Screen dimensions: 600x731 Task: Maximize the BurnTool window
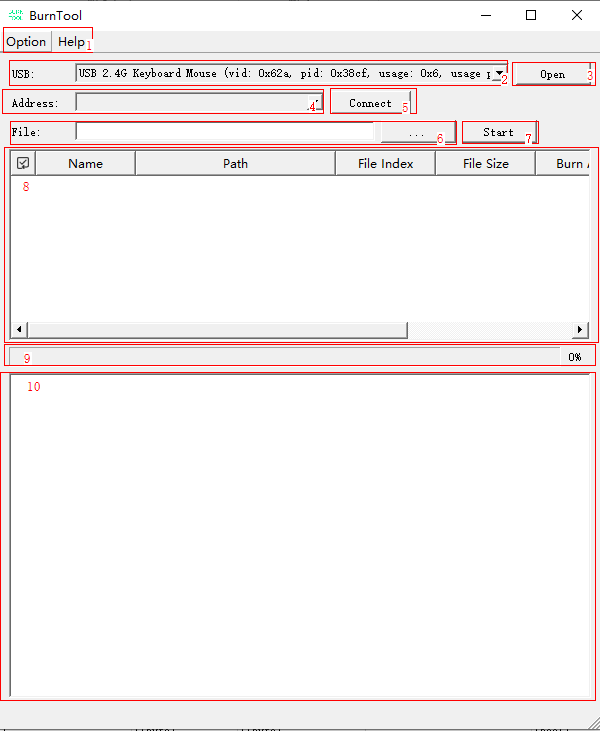(531, 15)
